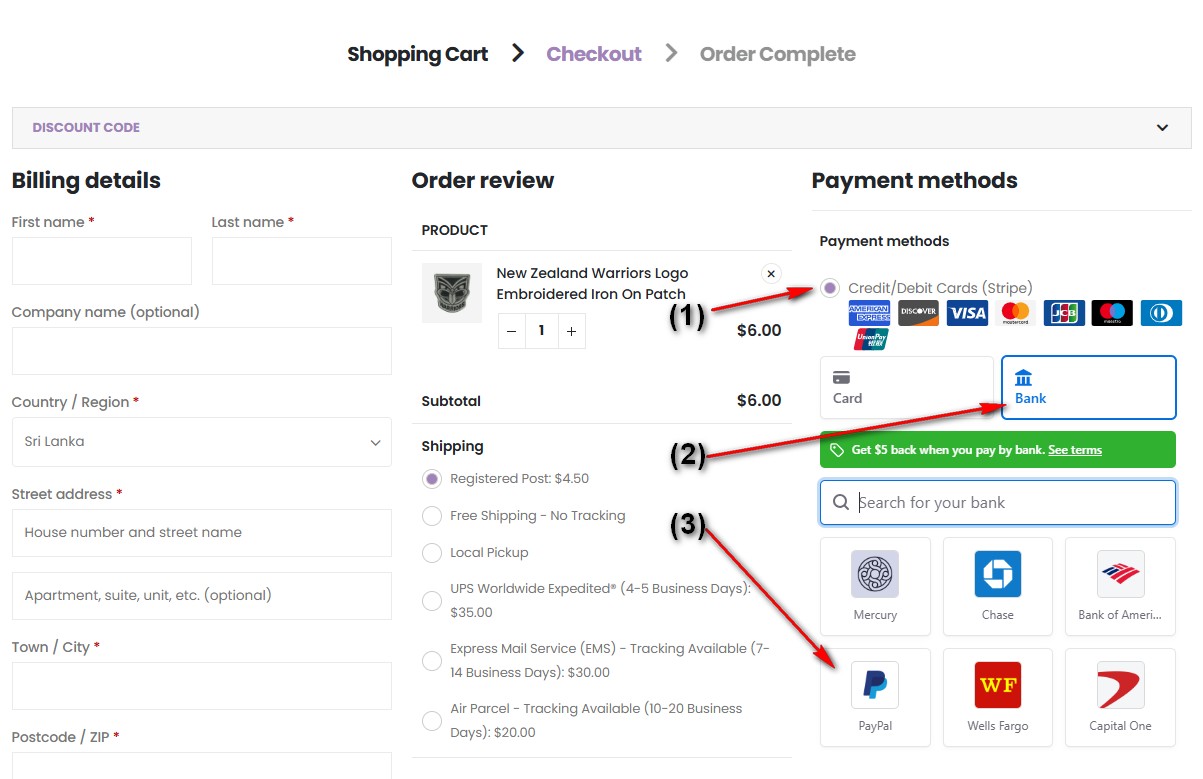The width and height of the screenshot is (1203, 779).
Task: Choose Chase bank tile
Action: [x=997, y=586]
